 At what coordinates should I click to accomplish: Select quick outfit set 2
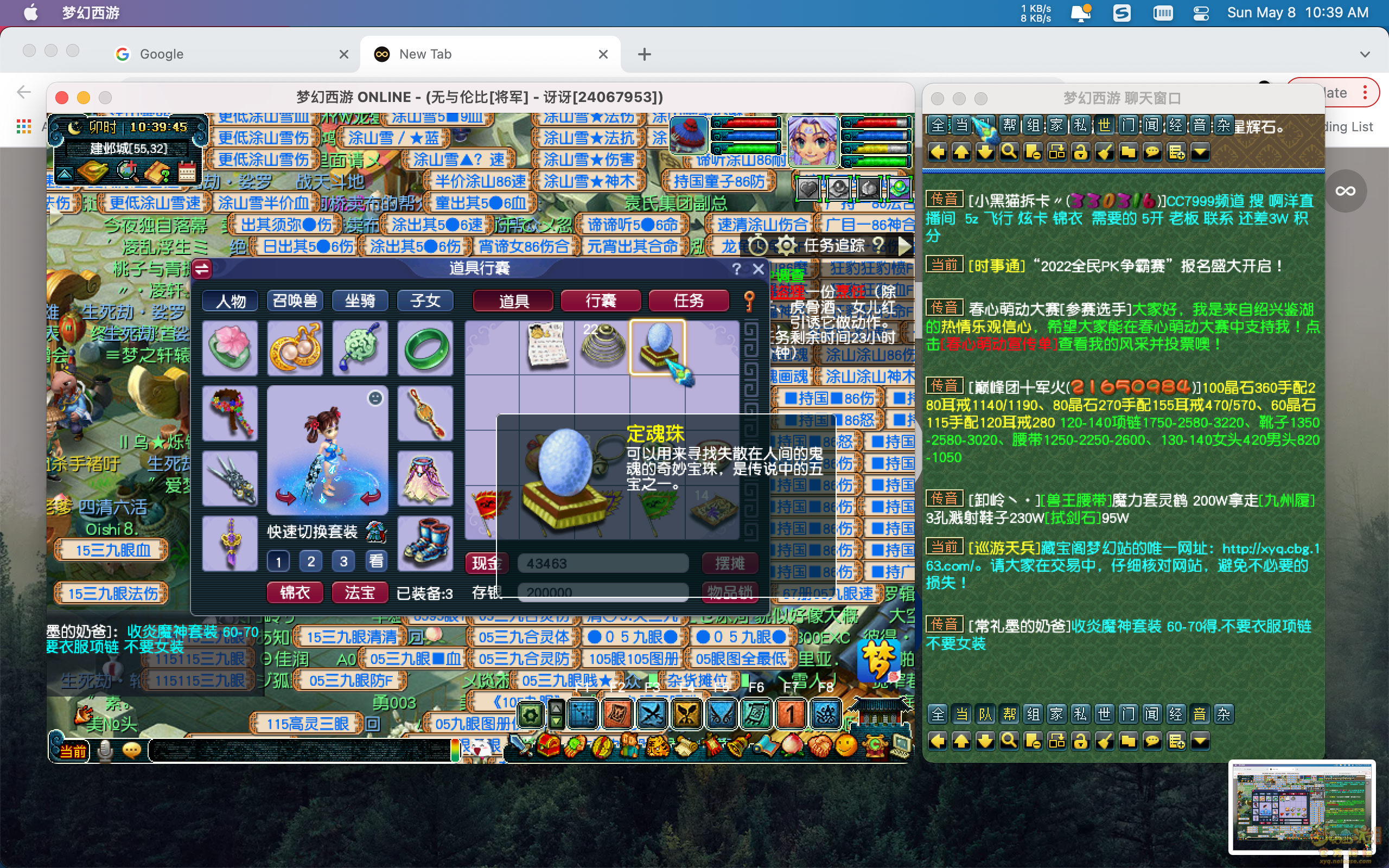[x=311, y=561]
